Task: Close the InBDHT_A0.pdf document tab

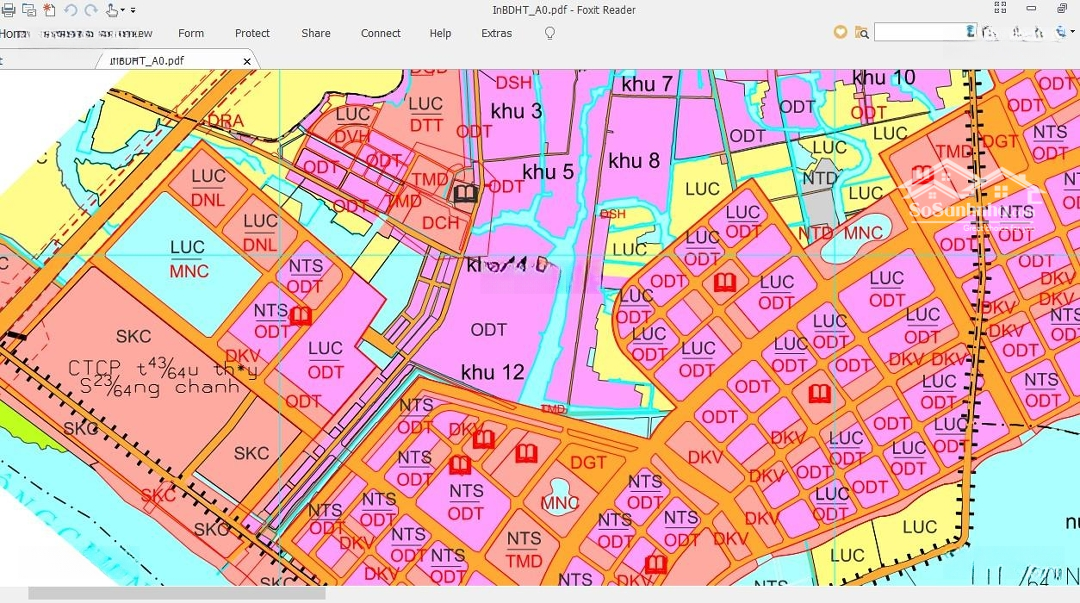Action: click(x=247, y=61)
